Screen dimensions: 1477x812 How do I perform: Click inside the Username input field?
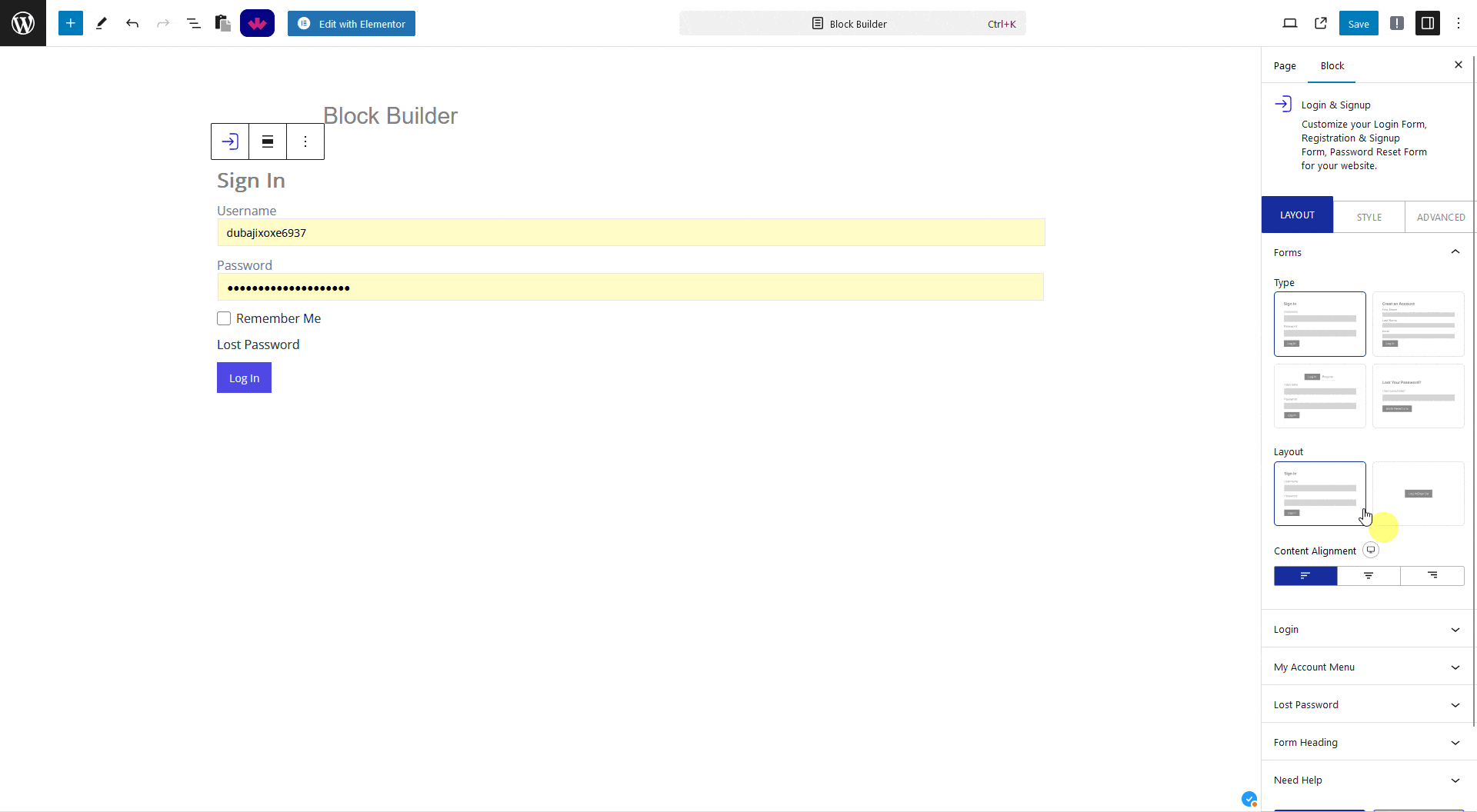pyautogui.click(x=631, y=232)
